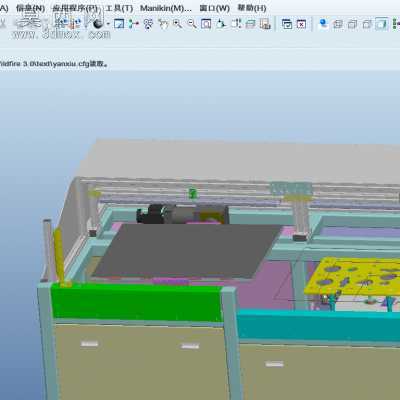
Task: Click the refit-to-screen icon
Action: coord(206,24)
